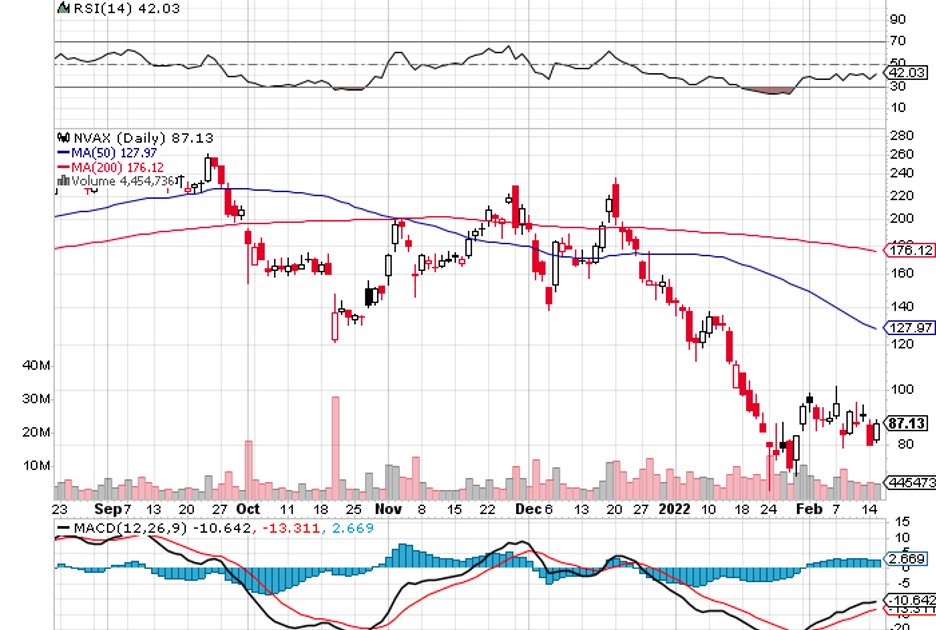The height and width of the screenshot is (630, 936).
Task: Click the 87.13 current price tag
Action: click(x=909, y=424)
